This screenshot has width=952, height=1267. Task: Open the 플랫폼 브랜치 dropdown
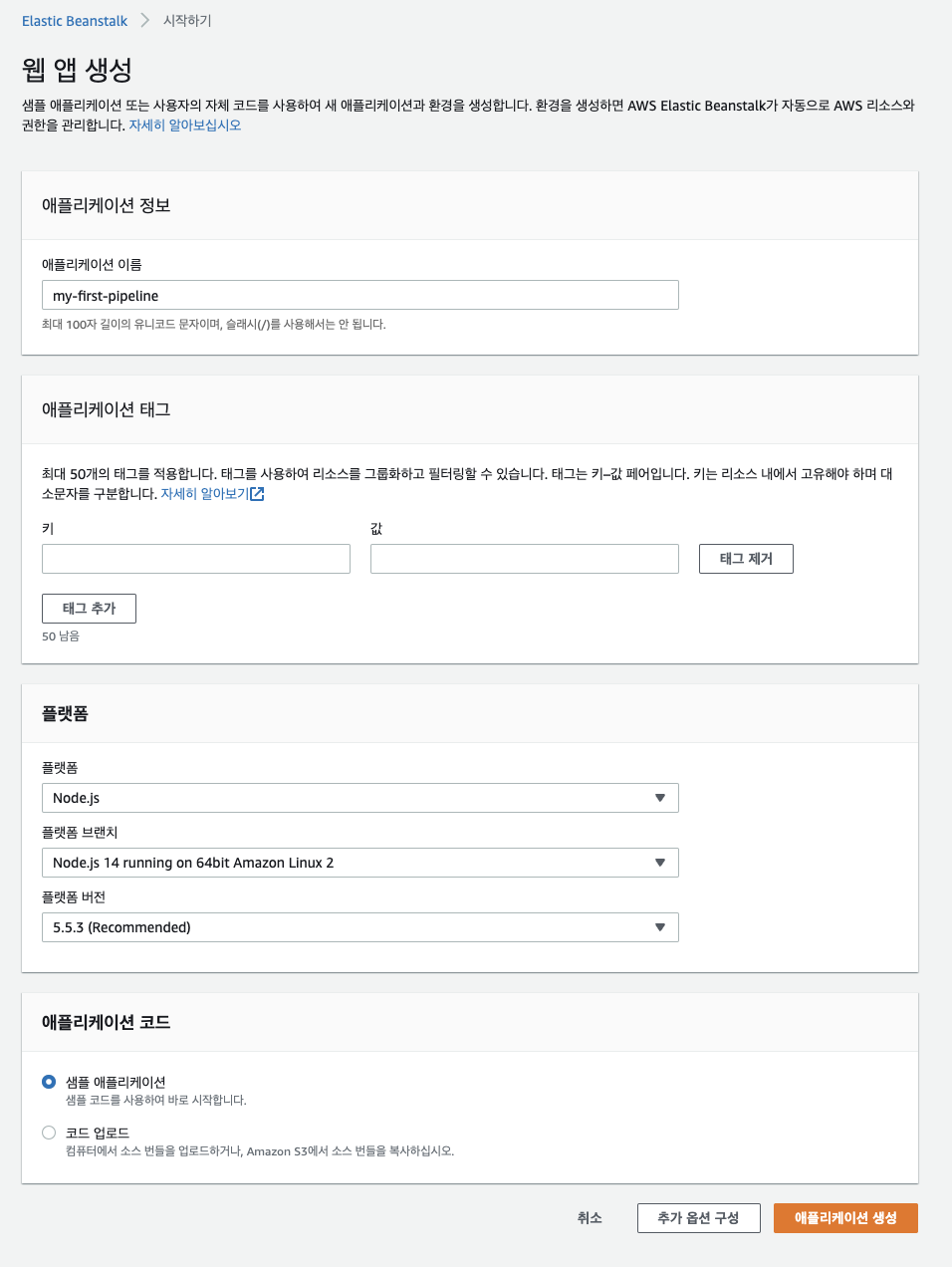[x=360, y=863]
